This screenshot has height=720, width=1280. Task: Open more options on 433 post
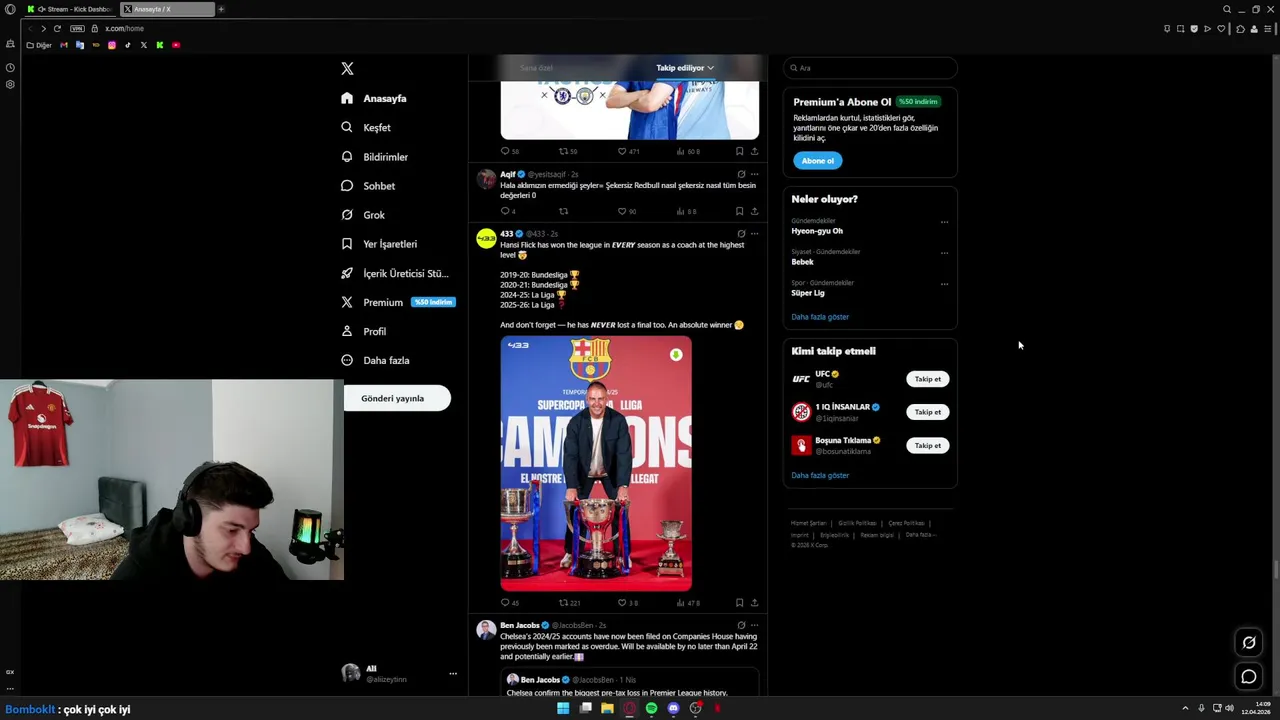754,234
